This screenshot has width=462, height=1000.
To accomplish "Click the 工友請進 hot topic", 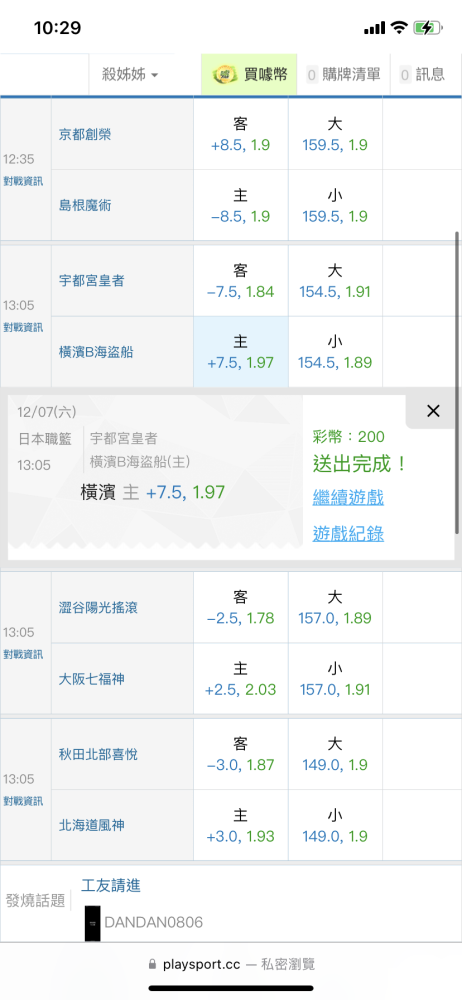I will tap(110, 885).
